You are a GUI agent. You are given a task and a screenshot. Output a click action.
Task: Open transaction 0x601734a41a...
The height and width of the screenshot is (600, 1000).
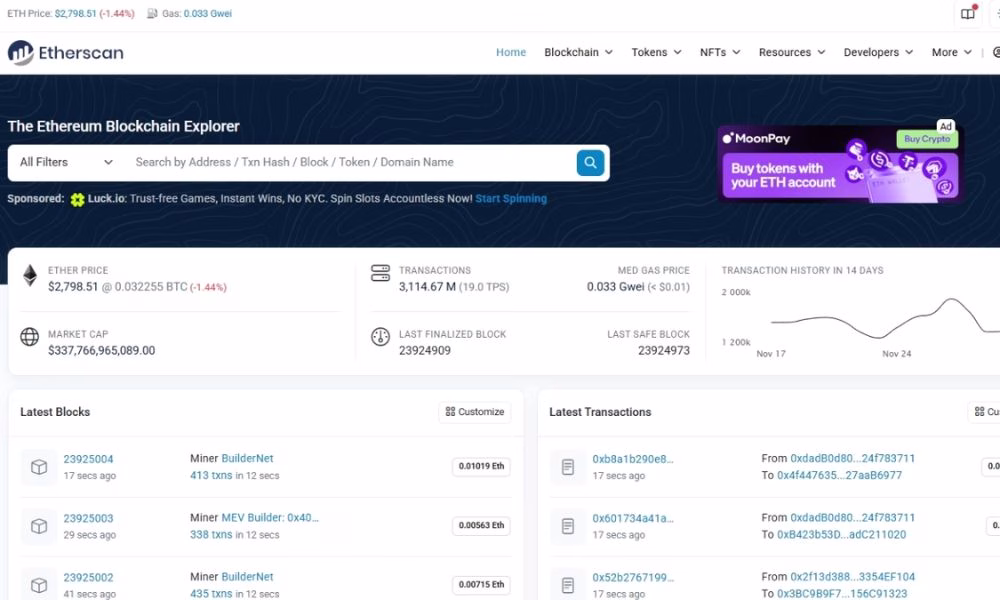coord(633,518)
